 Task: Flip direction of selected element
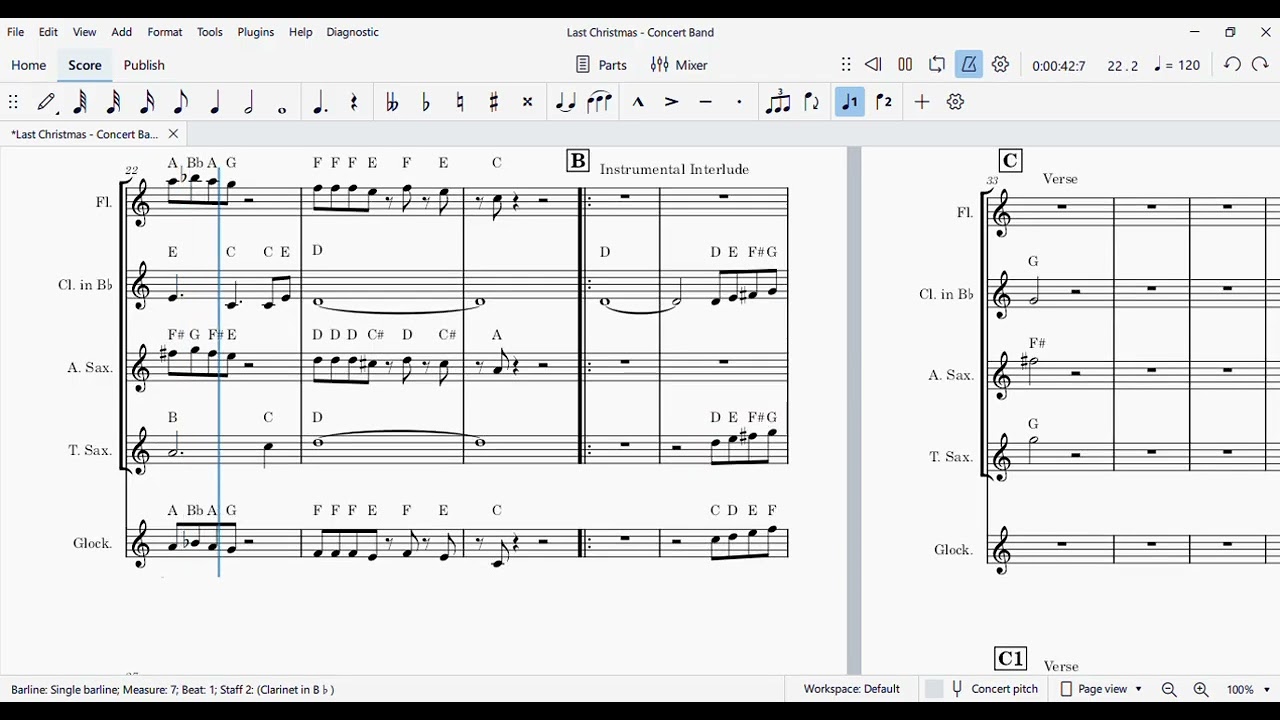click(x=812, y=102)
